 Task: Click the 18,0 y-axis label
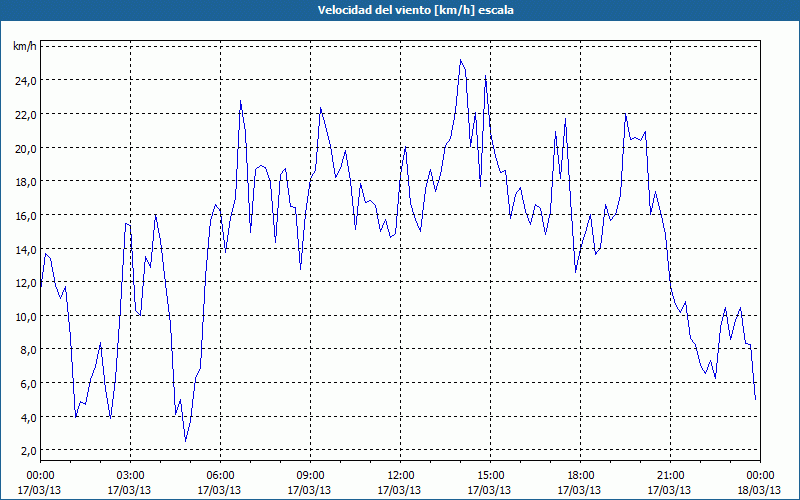tap(27, 182)
